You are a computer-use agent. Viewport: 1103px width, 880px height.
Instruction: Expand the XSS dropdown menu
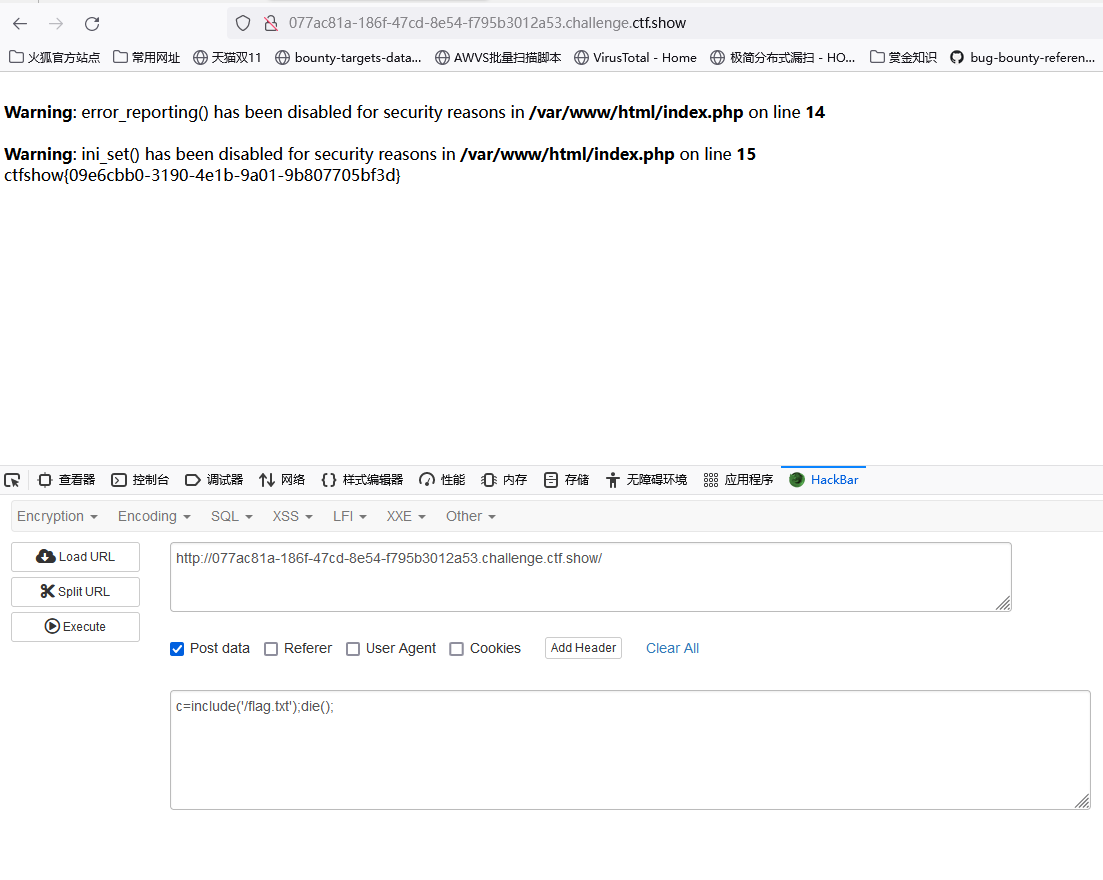coord(293,516)
